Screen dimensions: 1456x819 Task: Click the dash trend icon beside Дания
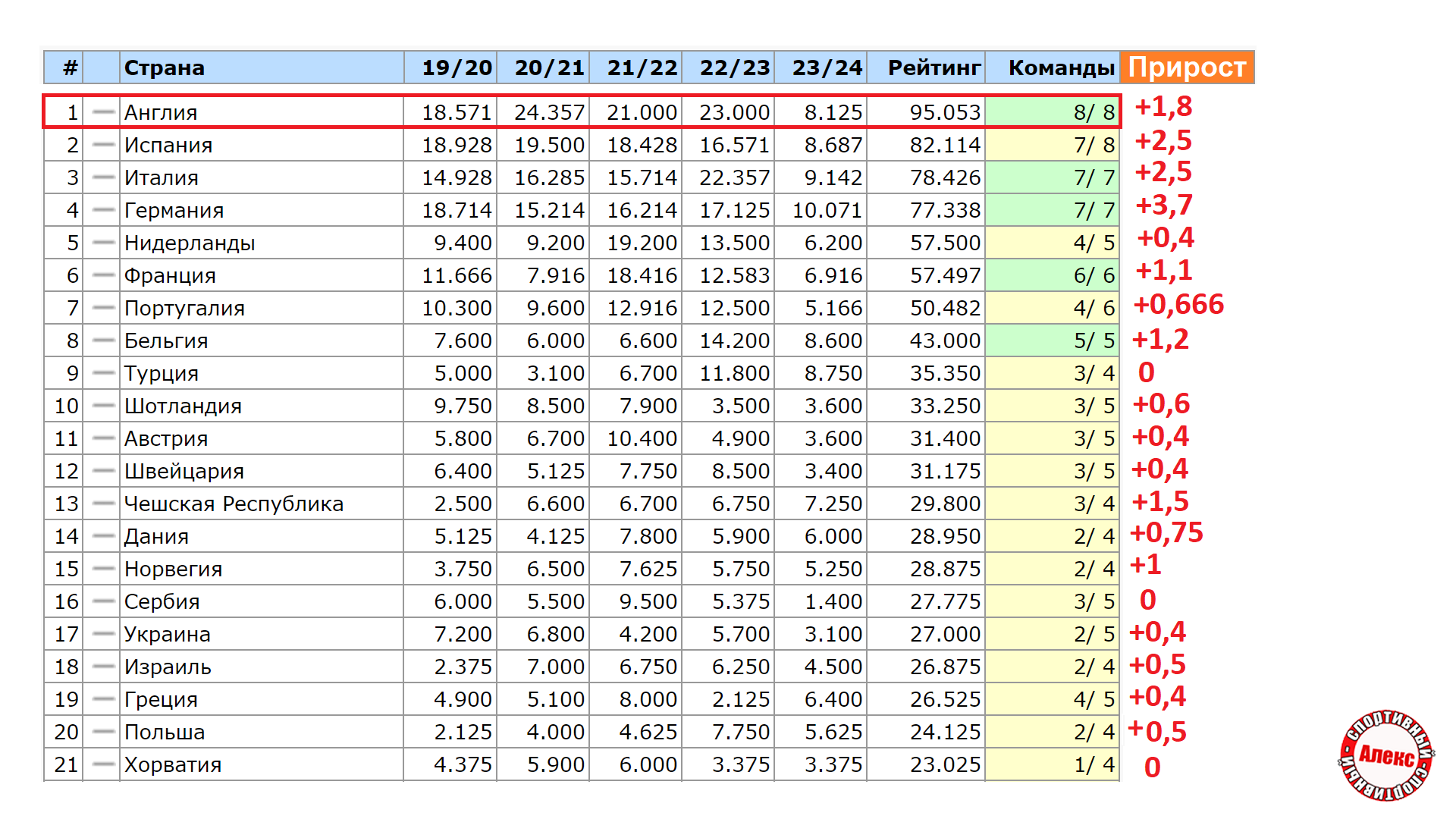[x=102, y=536]
